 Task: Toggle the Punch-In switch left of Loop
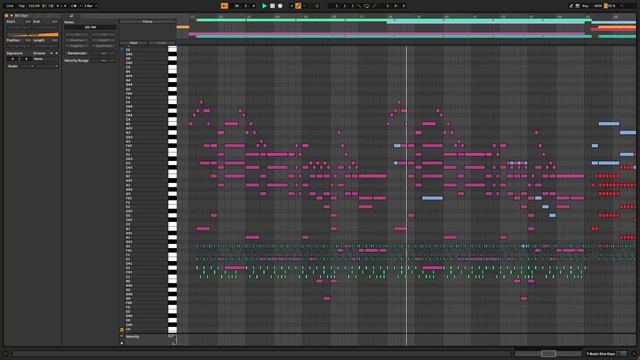[x=359, y=6]
